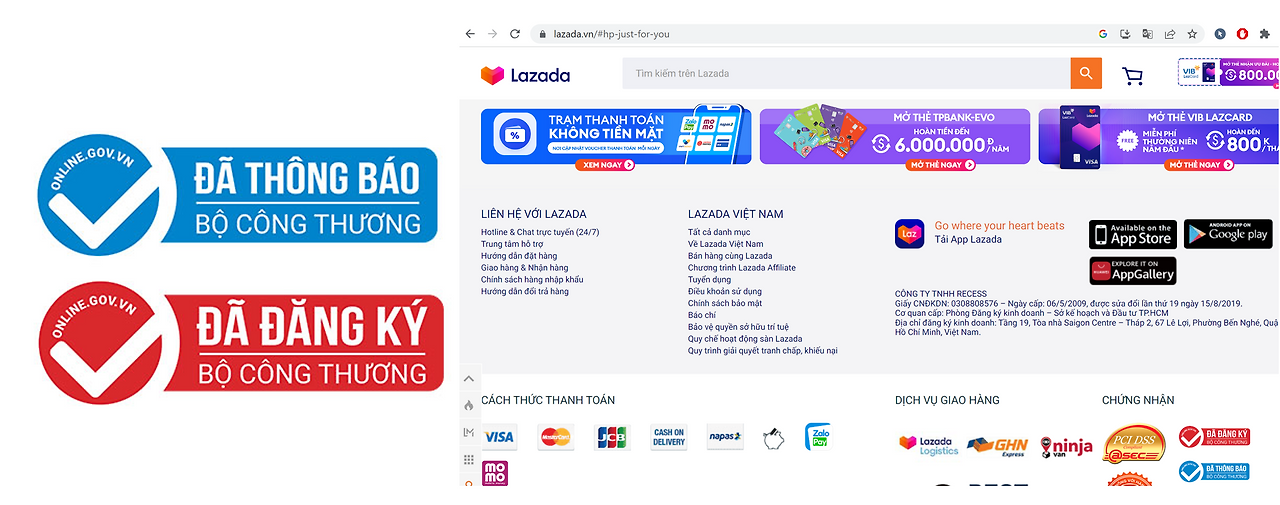The height and width of the screenshot is (505, 1280).
Task: Open the Chính sách hàng nhập khẩu link
Action: [x=532, y=279]
